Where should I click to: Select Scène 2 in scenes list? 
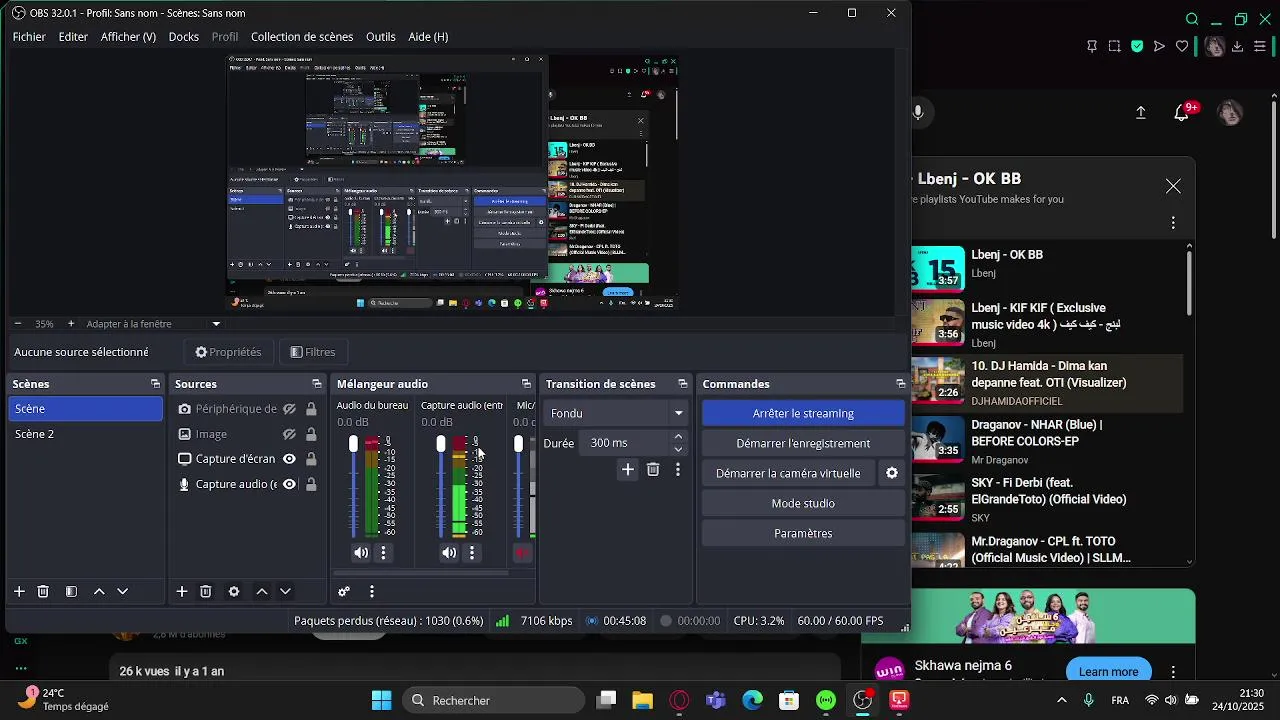tap(85, 434)
